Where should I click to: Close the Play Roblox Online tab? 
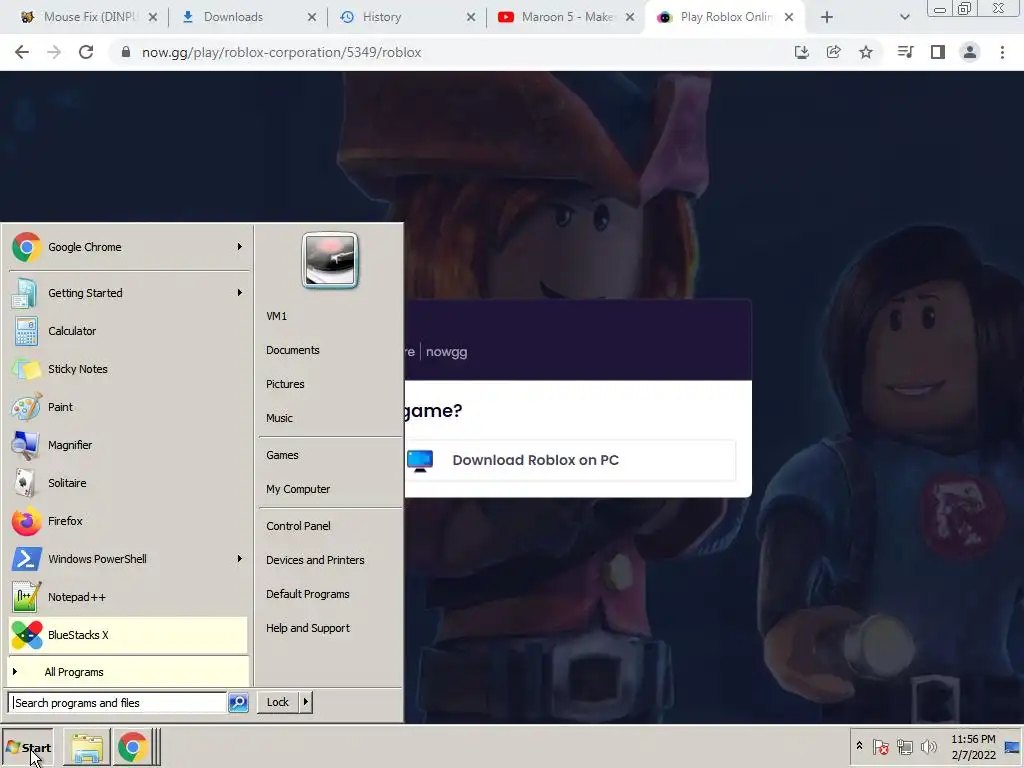click(789, 18)
